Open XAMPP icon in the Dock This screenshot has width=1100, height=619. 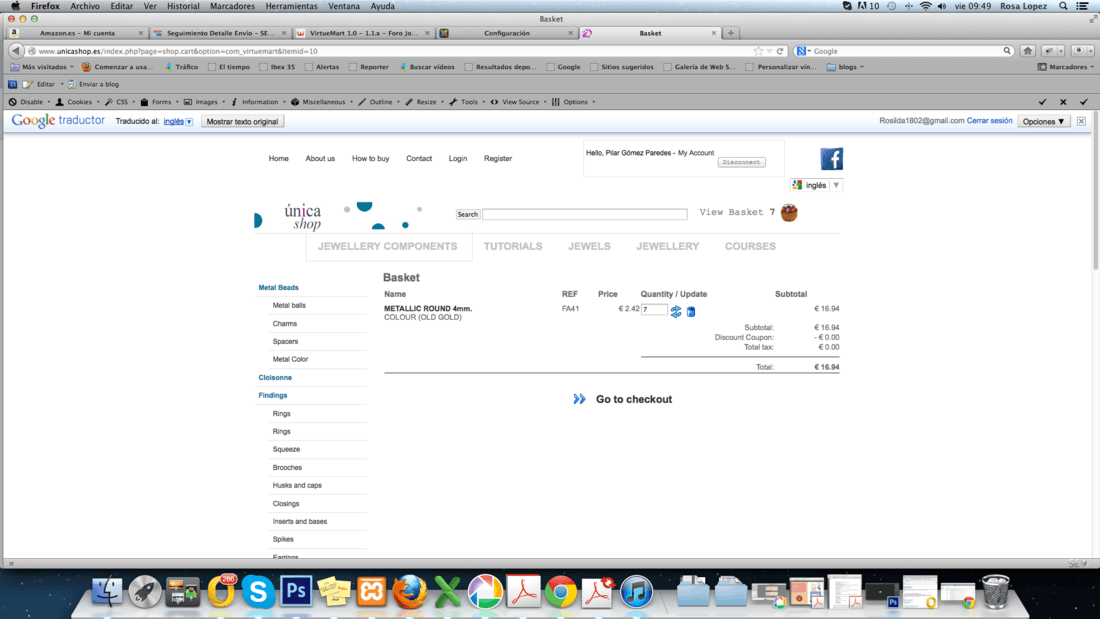click(x=371, y=592)
